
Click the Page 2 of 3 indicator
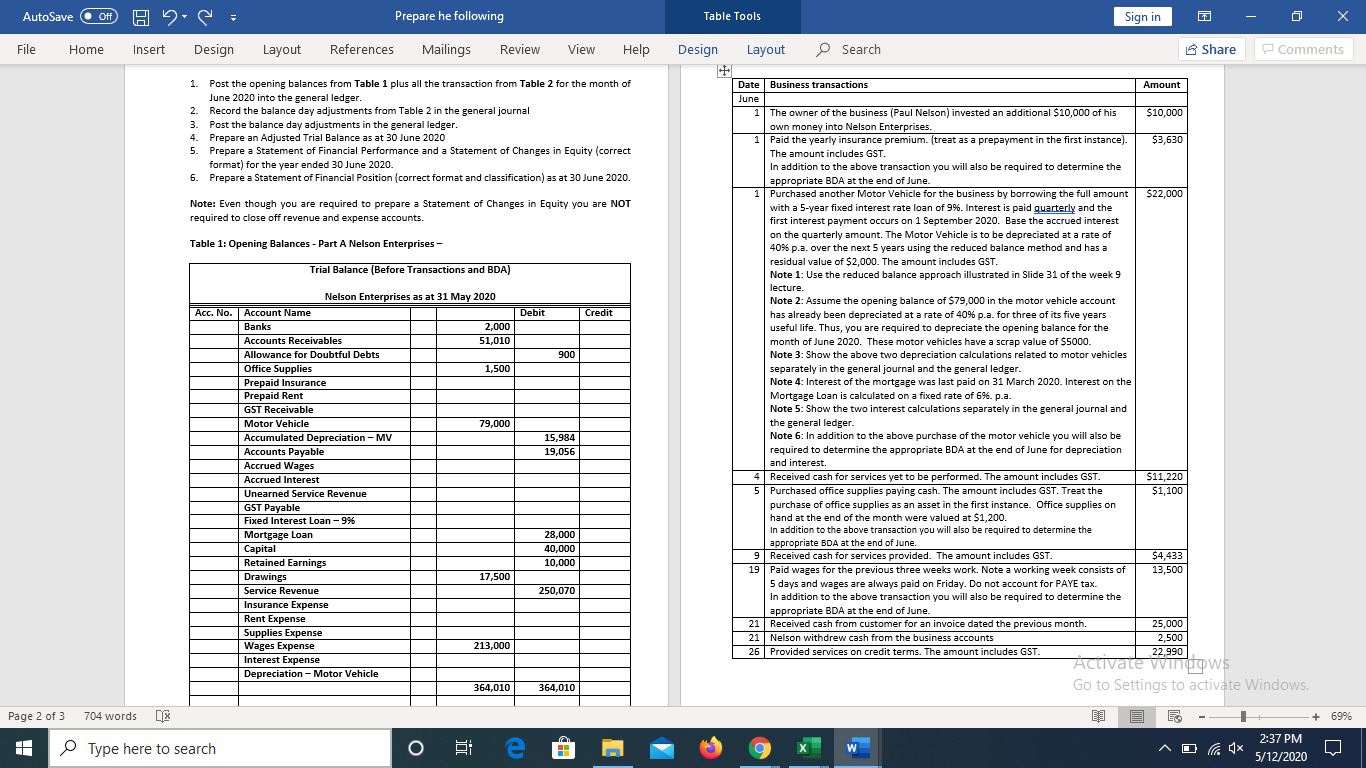(x=36, y=716)
